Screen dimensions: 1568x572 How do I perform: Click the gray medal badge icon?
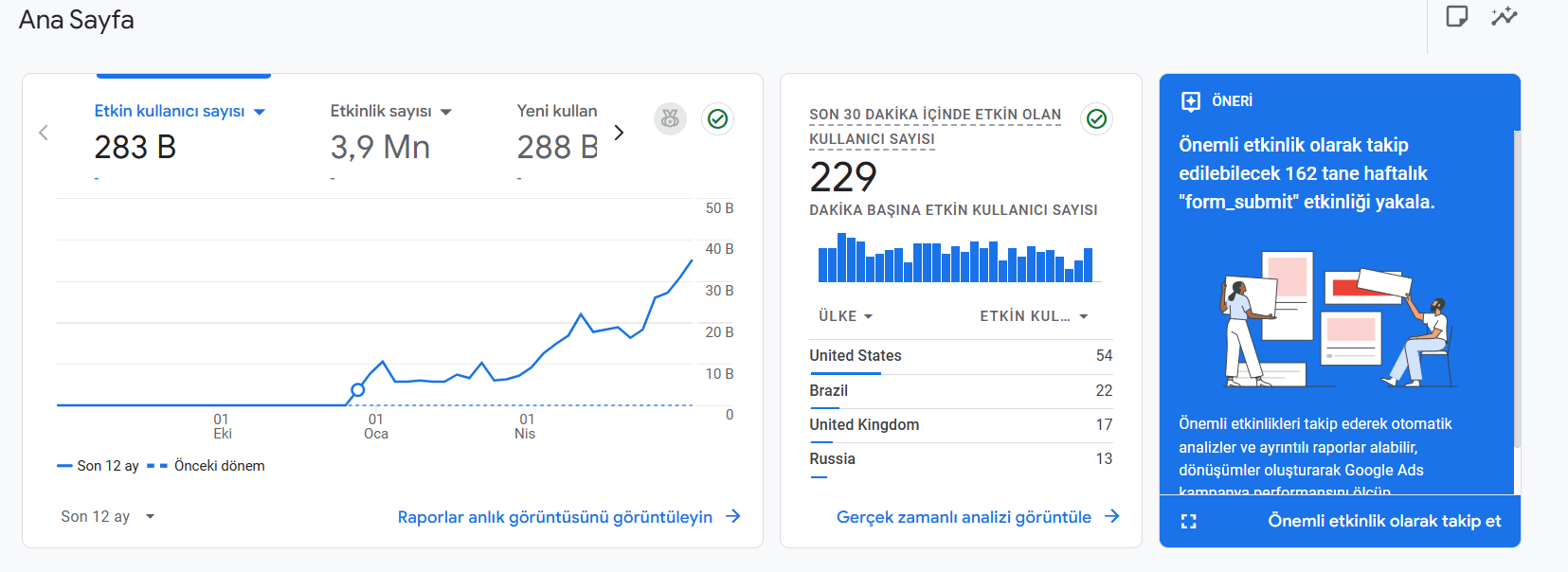pyautogui.click(x=670, y=118)
